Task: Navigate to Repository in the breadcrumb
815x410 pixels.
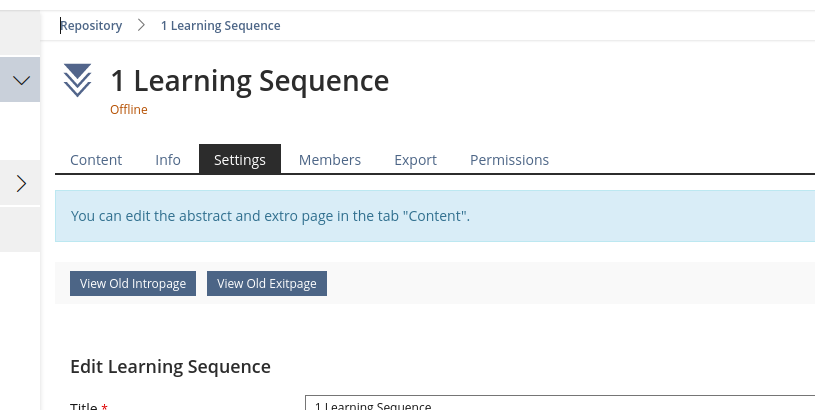Action: [91, 25]
